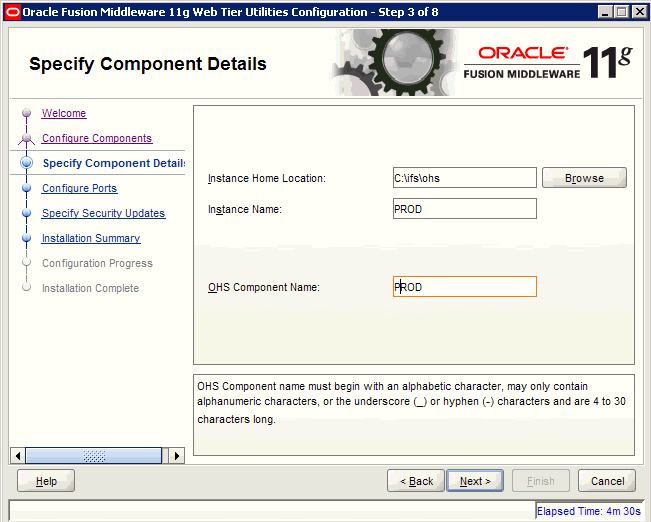Click the horizontal scrollbar thumb in navigation pane
The image size is (651, 522).
pos(94,456)
